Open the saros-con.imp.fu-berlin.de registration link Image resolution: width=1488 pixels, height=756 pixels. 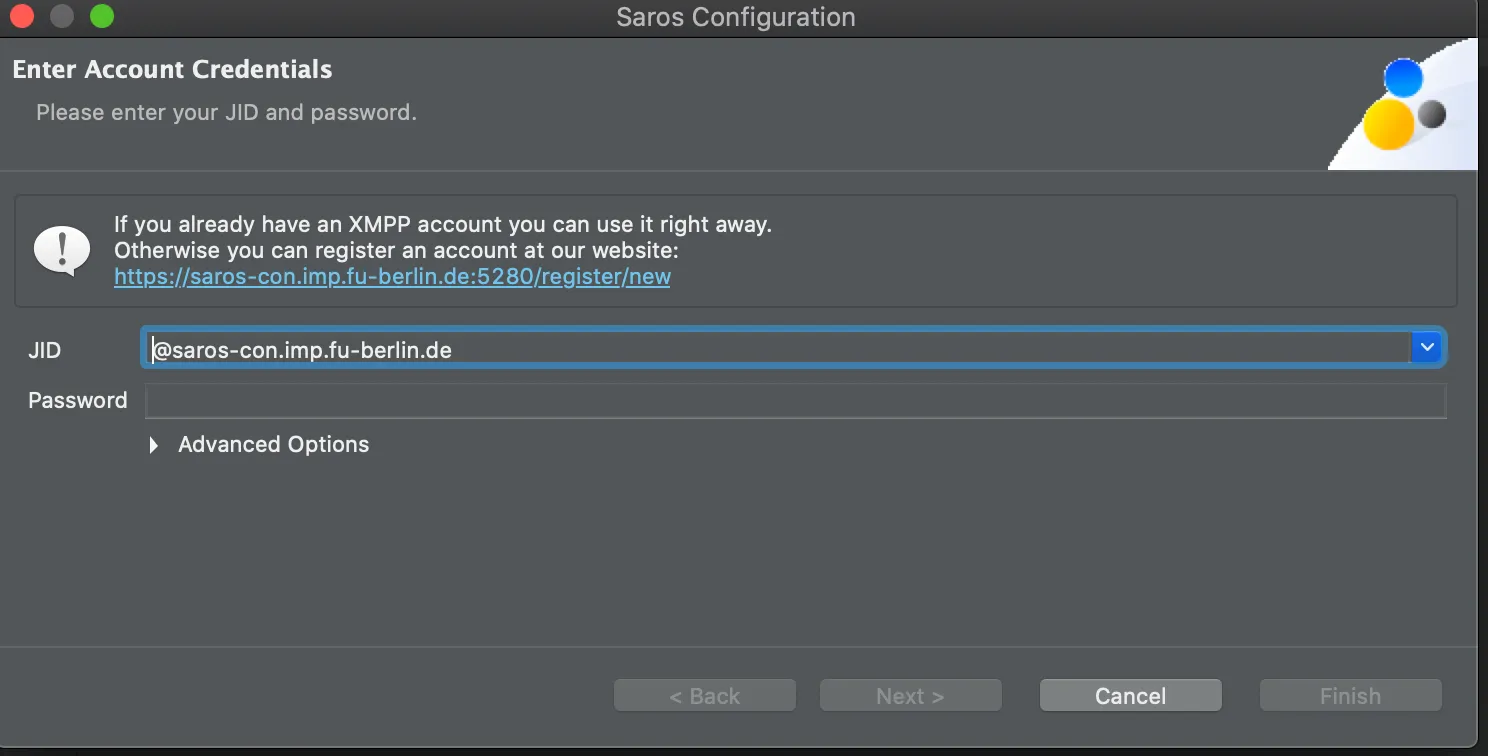pyautogui.click(x=391, y=276)
